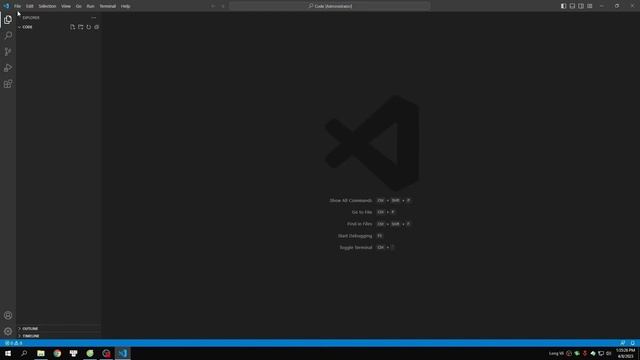Open the Go menu
This screenshot has width=640, height=360.
pos(78,6)
